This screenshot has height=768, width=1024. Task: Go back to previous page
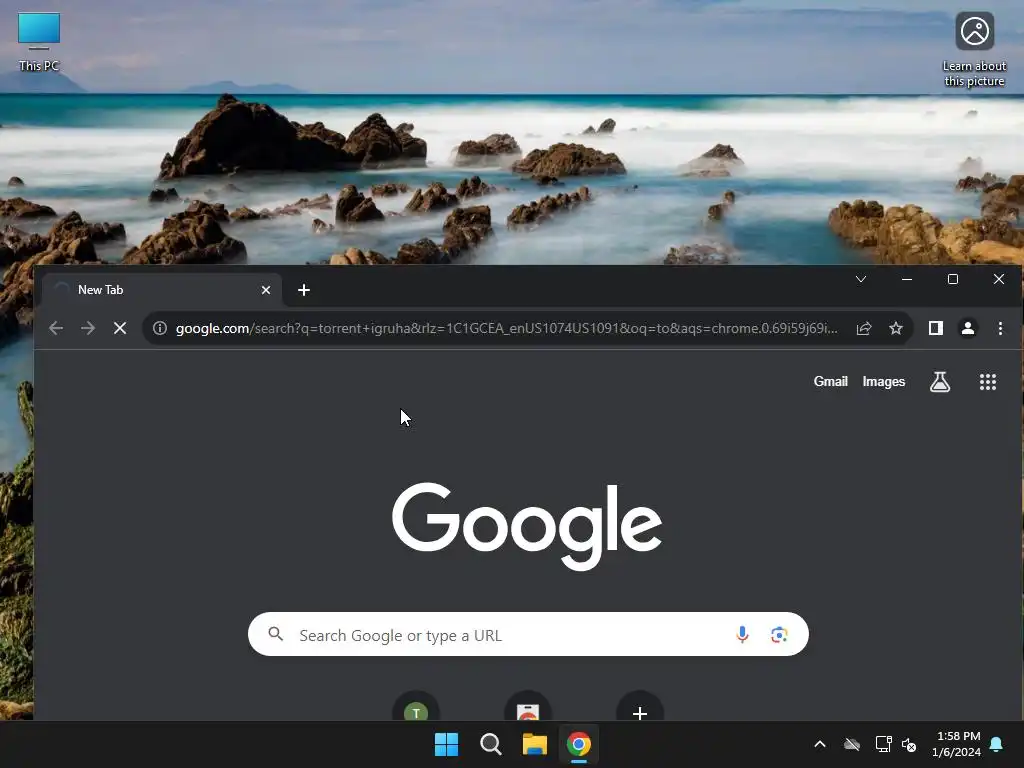(56, 328)
